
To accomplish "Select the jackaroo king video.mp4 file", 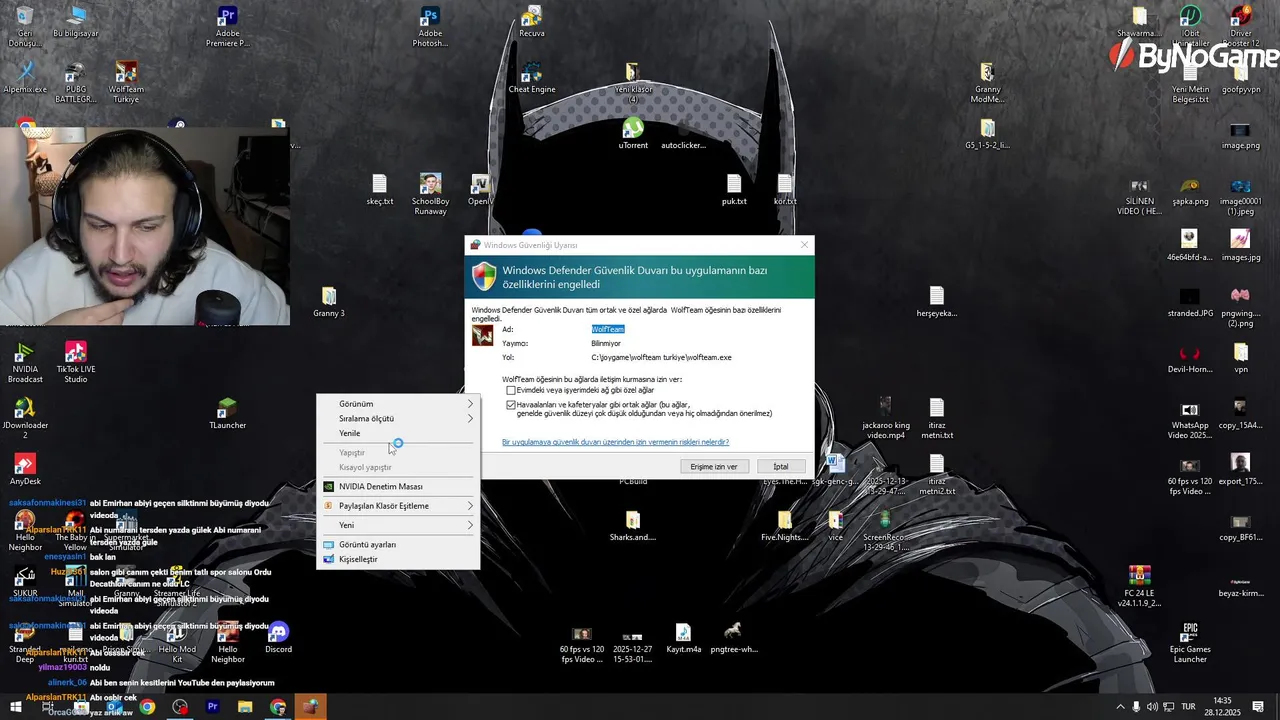I will [x=886, y=419].
